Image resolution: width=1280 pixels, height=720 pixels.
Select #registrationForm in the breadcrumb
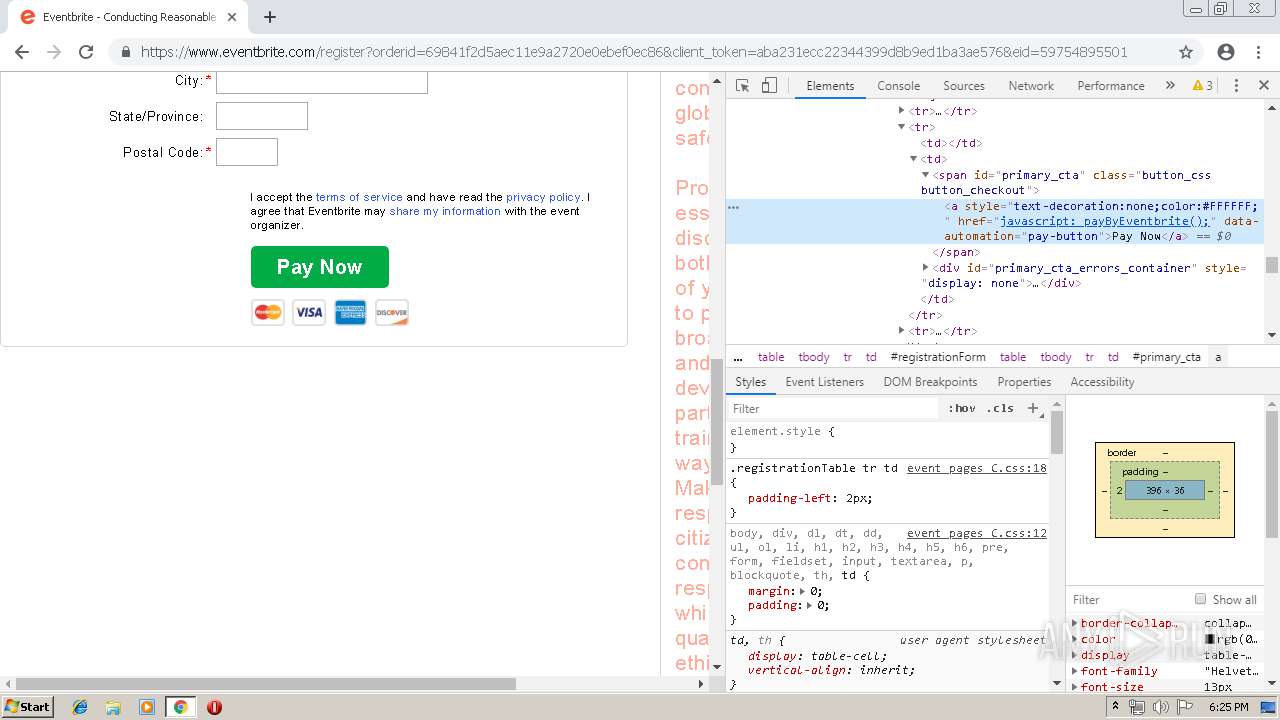[938, 357]
